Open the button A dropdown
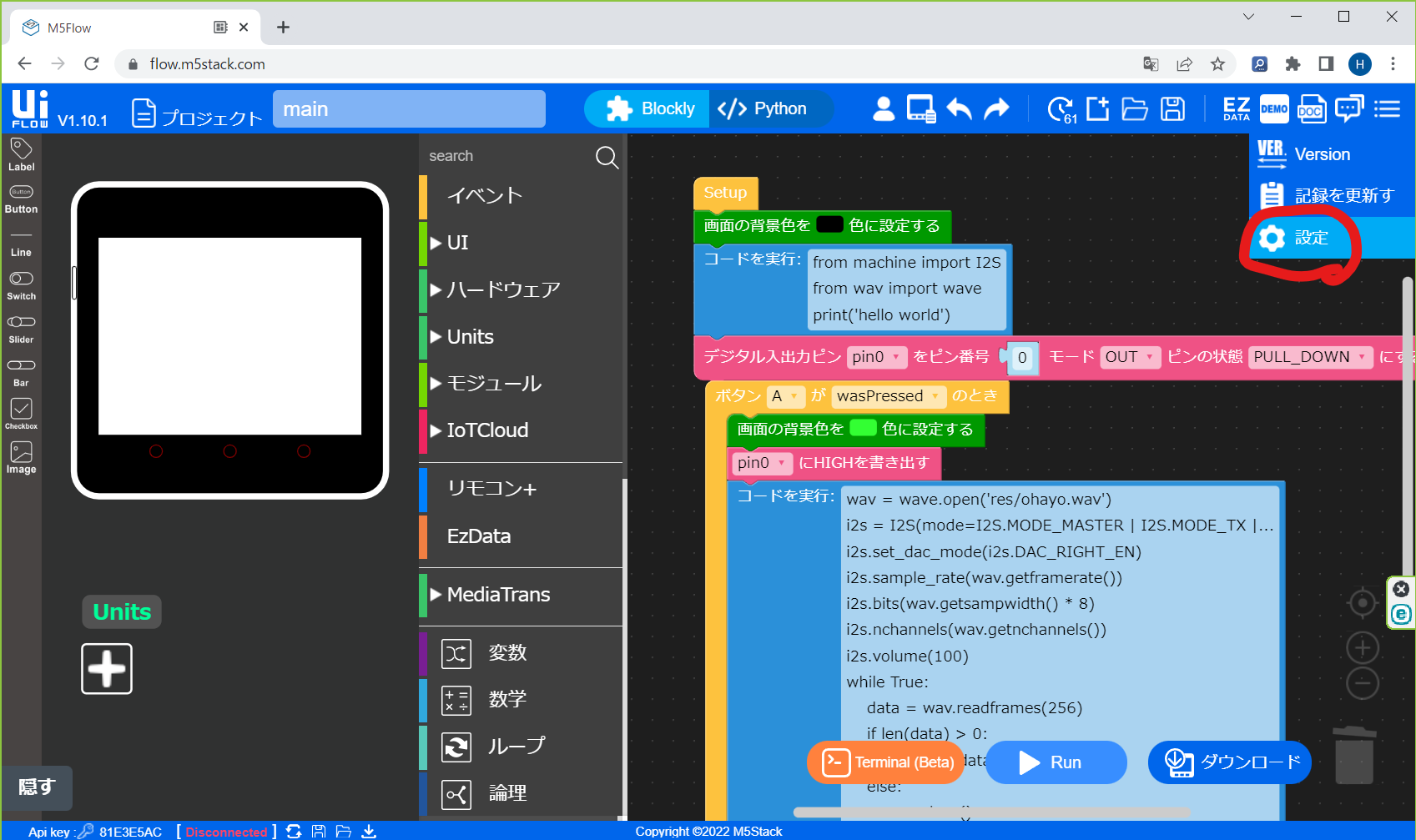This screenshot has width=1416, height=840. [786, 396]
